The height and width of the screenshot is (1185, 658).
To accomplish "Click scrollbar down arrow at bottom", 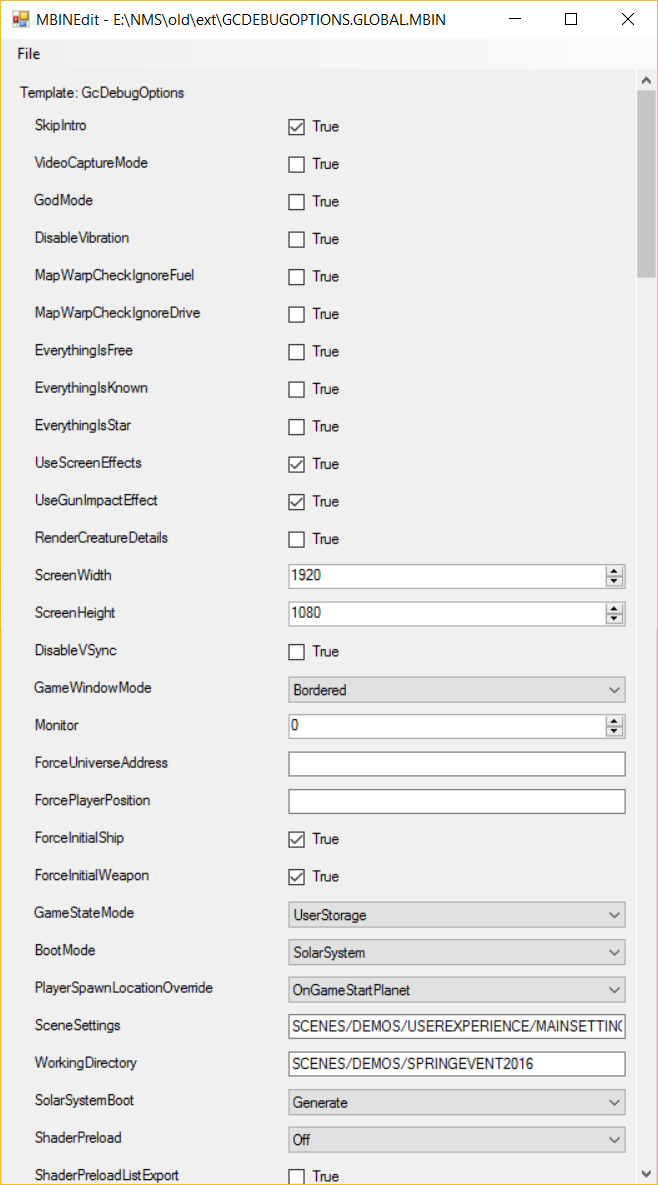I will coord(646,1173).
